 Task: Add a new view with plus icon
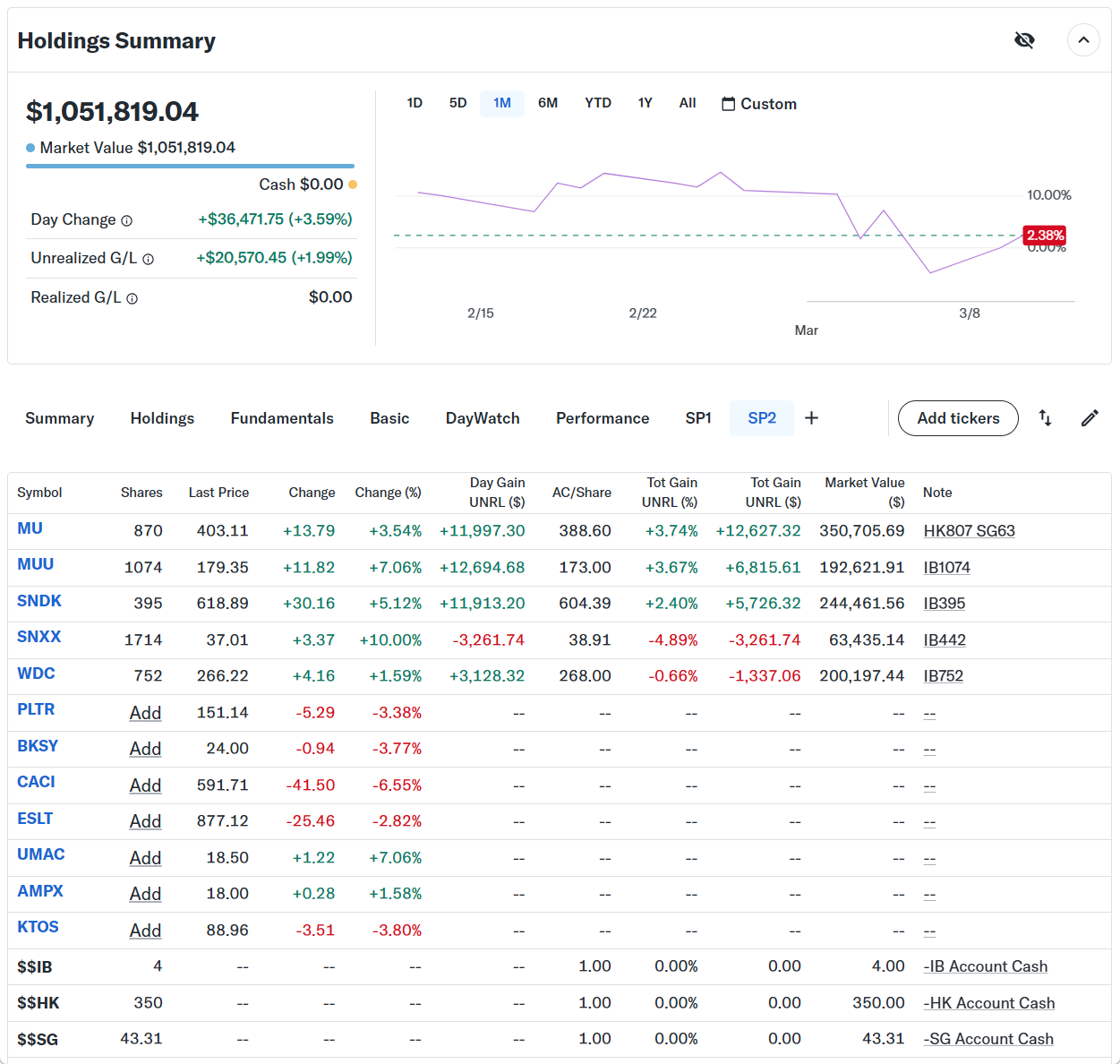click(x=811, y=418)
